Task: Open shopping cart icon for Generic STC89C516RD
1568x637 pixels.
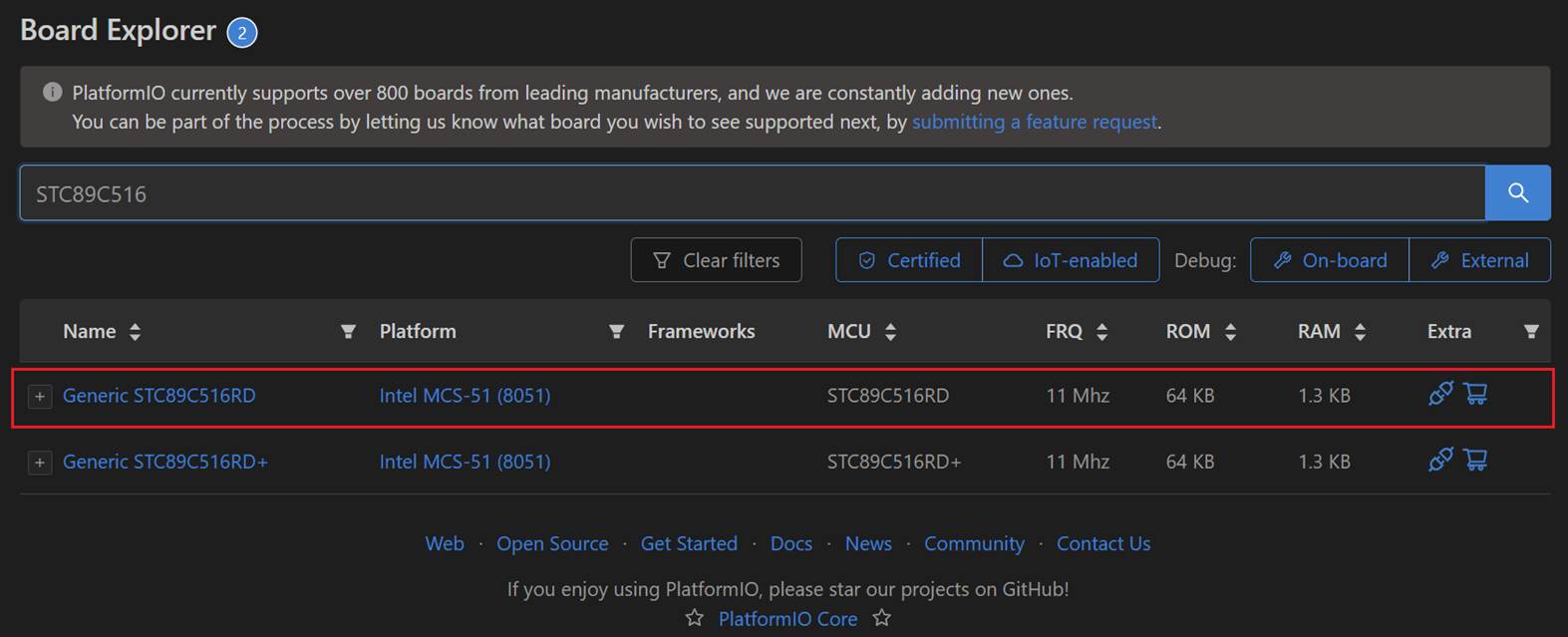Action: click(1476, 394)
